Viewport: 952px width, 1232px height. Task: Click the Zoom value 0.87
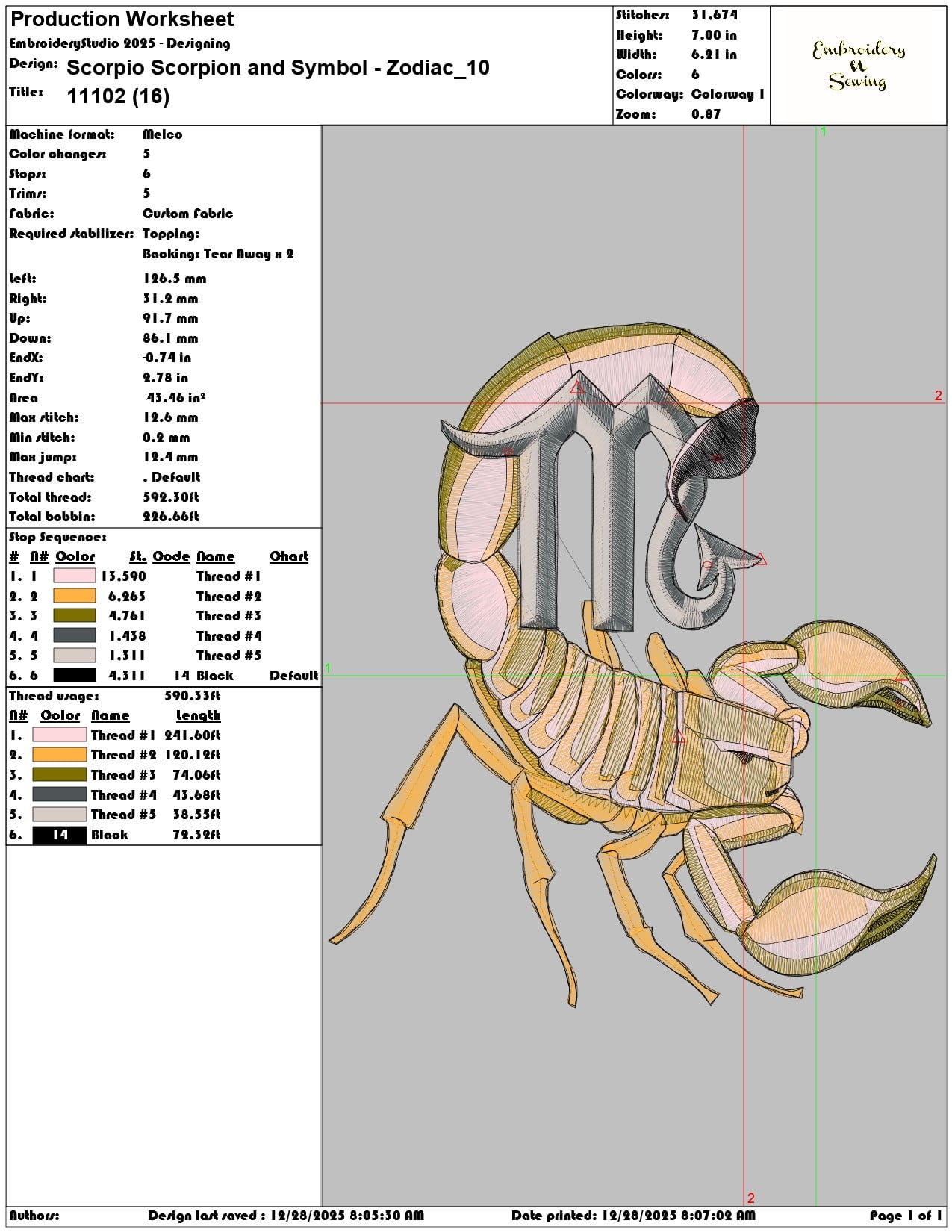pyautogui.click(x=706, y=114)
